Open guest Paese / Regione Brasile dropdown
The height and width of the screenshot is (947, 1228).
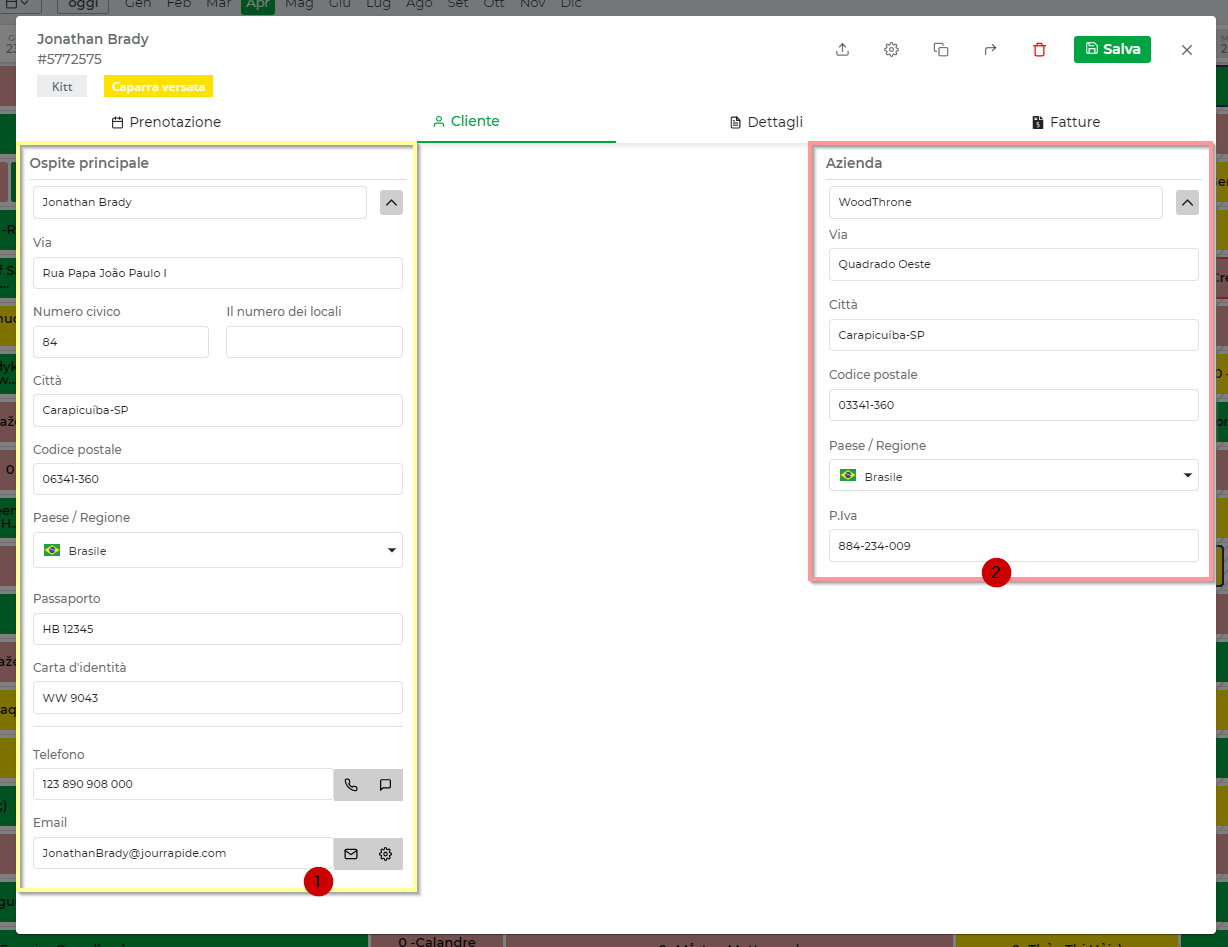pos(218,550)
